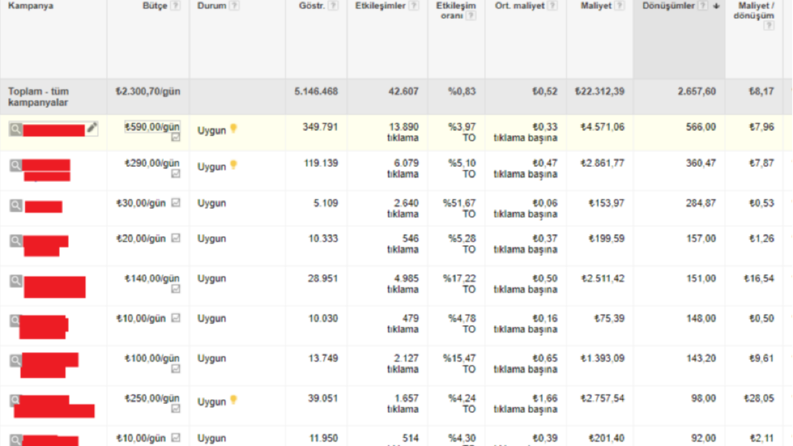
Task: Open help icon next to Ort. maliyet header
Action: pos(552,6)
